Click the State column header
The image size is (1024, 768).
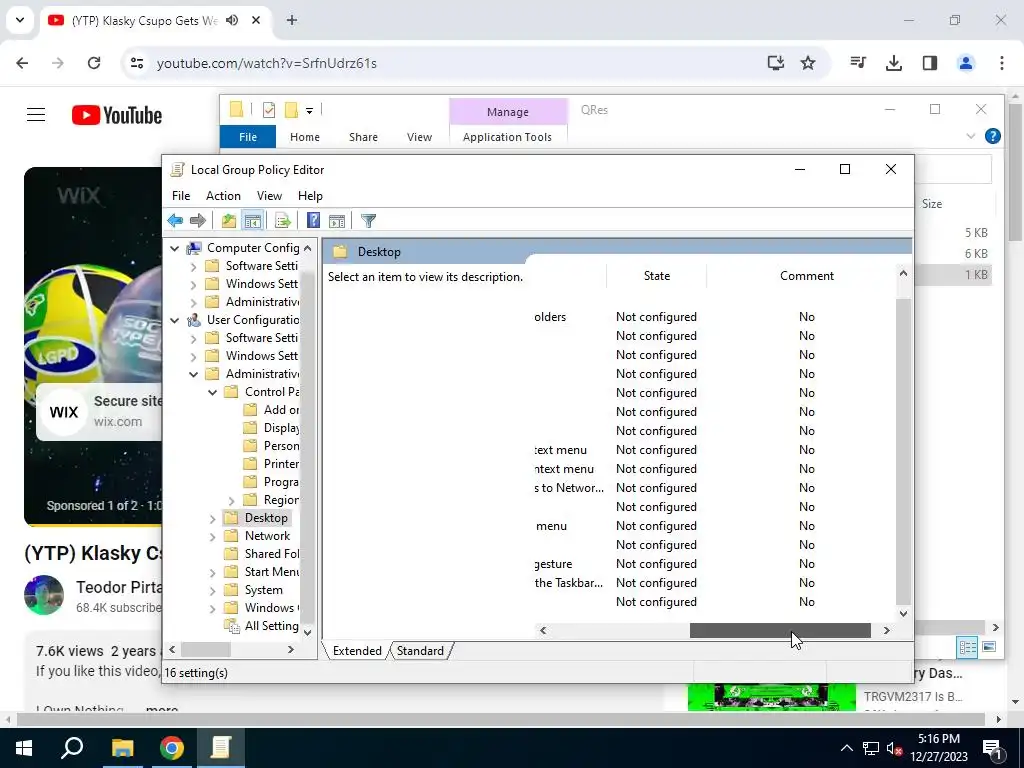[656, 276]
